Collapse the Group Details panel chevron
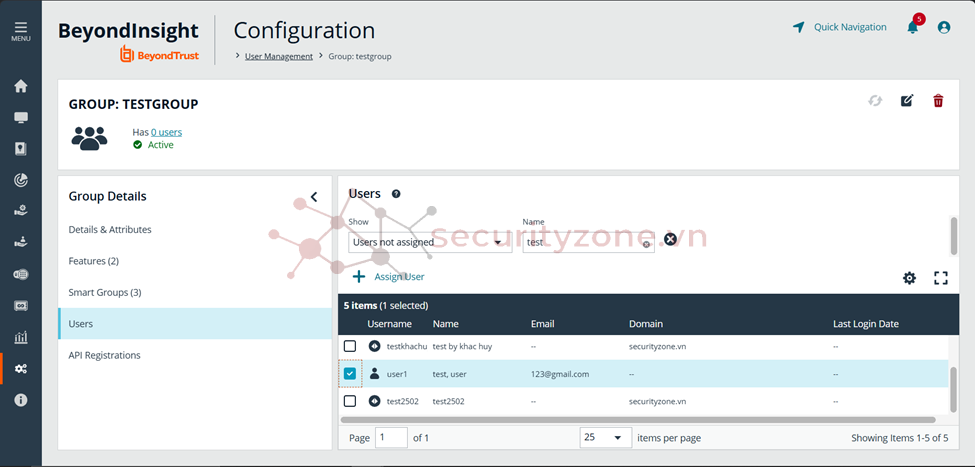The image size is (975, 467). click(314, 197)
